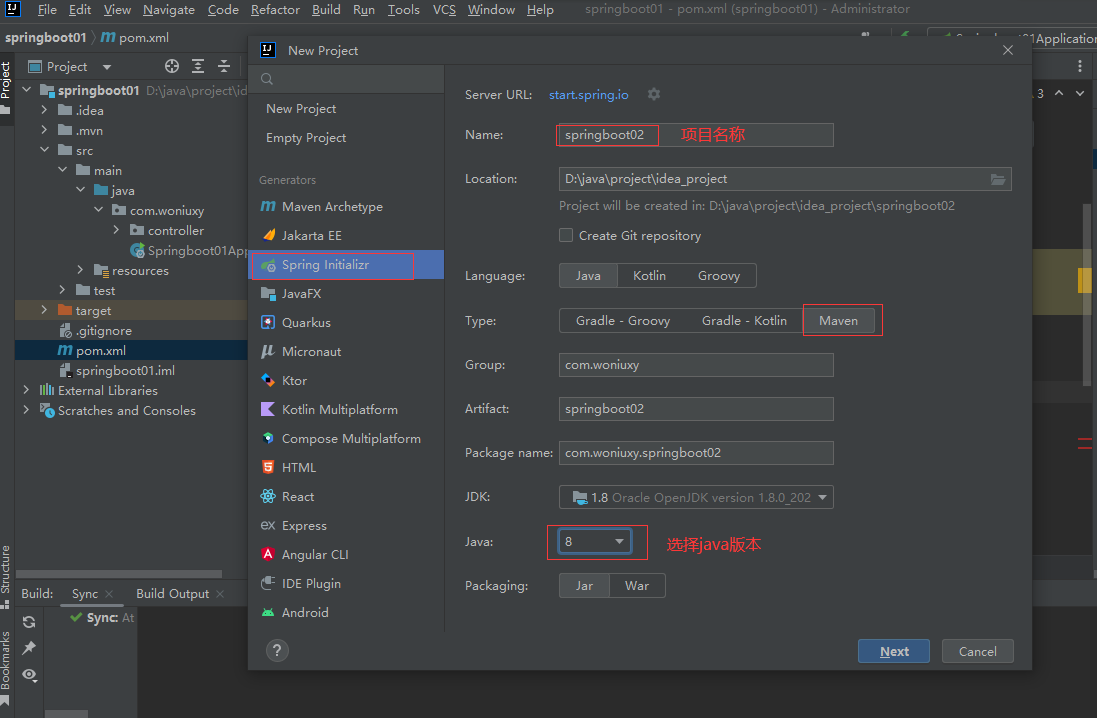Expand the controller package
Image resolution: width=1097 pixels, height=718 pixels.
(116, 230)
